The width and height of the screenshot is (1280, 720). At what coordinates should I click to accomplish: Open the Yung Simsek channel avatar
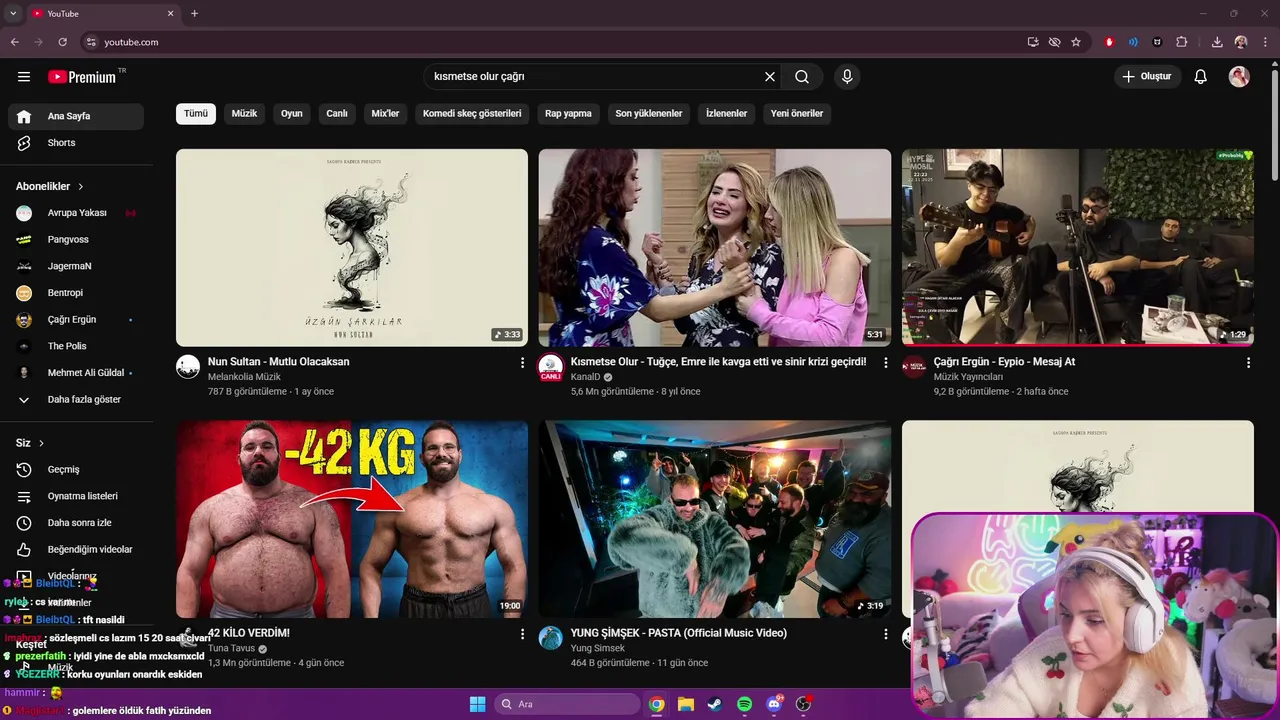pyautogui.click(x=551, y=638)
